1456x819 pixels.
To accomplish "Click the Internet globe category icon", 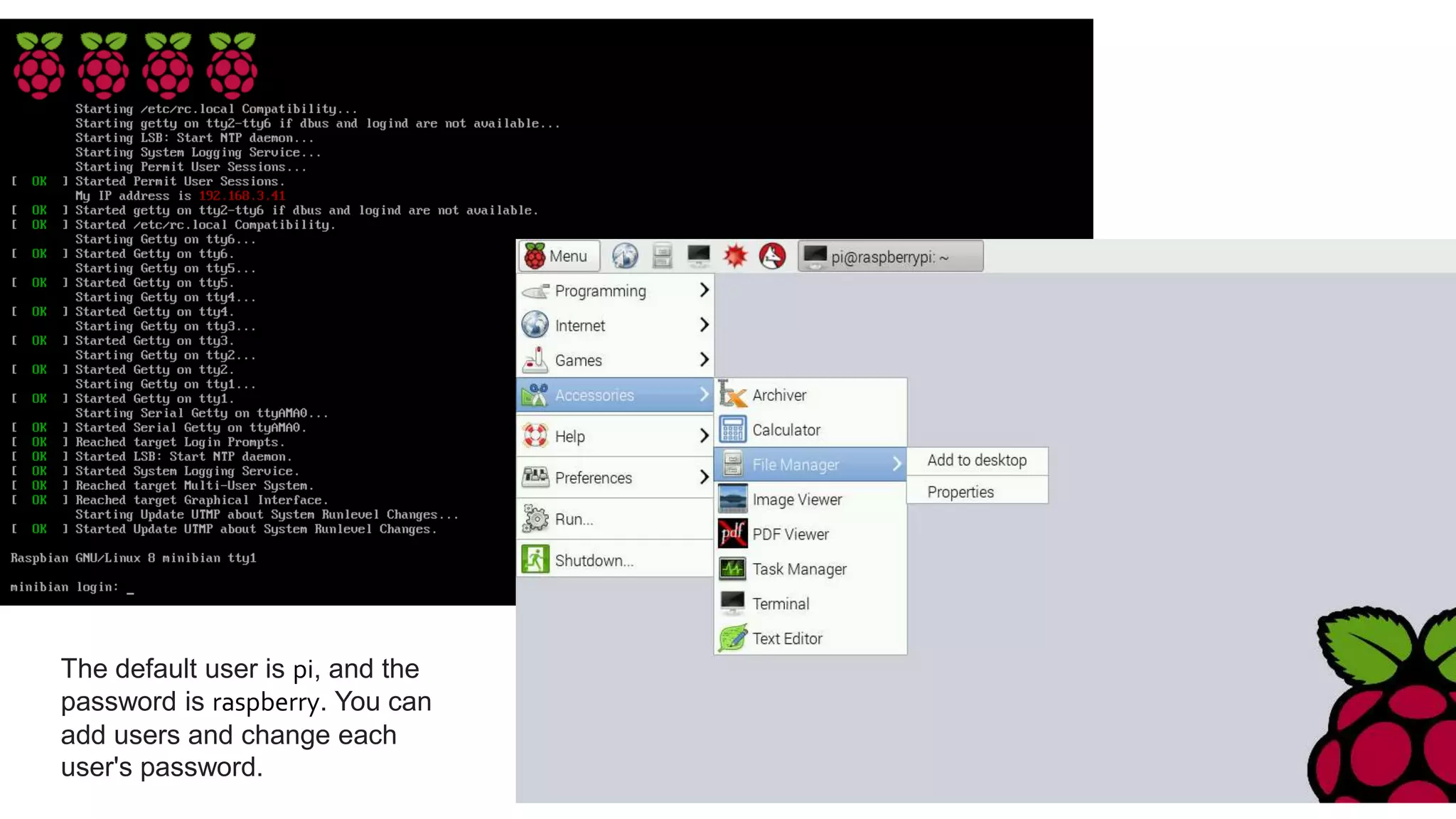I will tap(535, 325).
